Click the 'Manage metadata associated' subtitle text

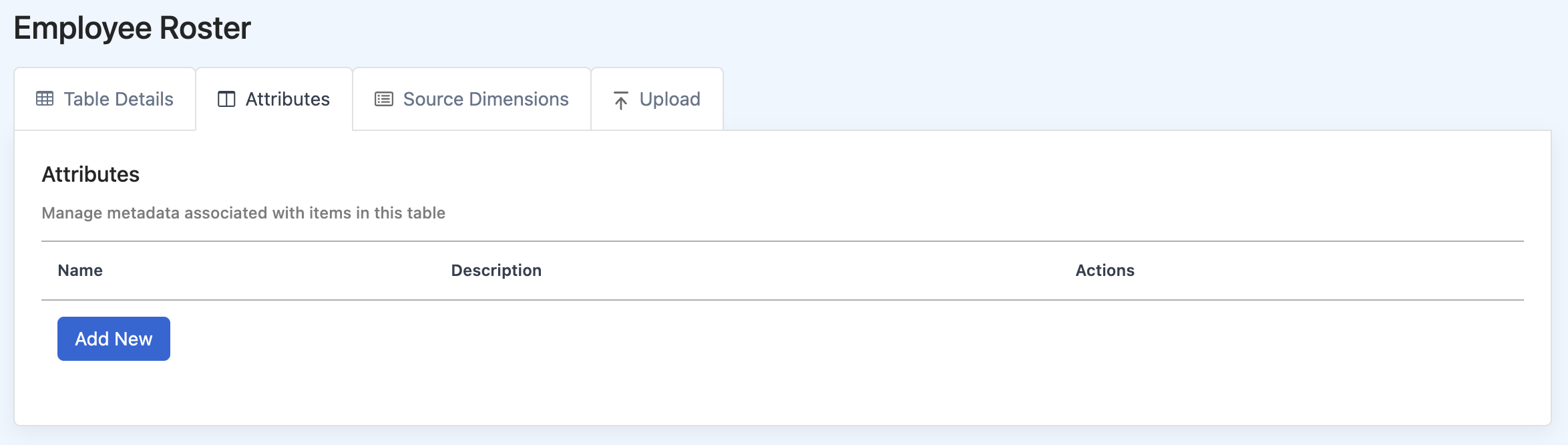(x=243, y=213)
